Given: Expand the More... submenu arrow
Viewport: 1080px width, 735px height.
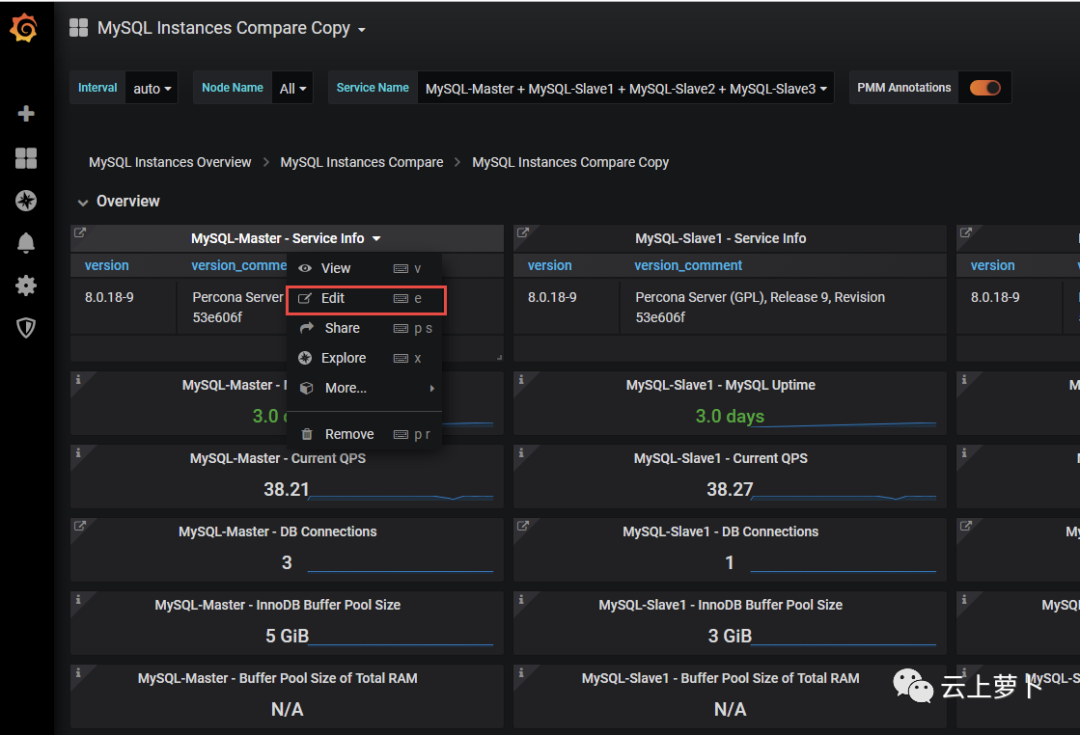Looking at the screenshot, I should 432,389.
